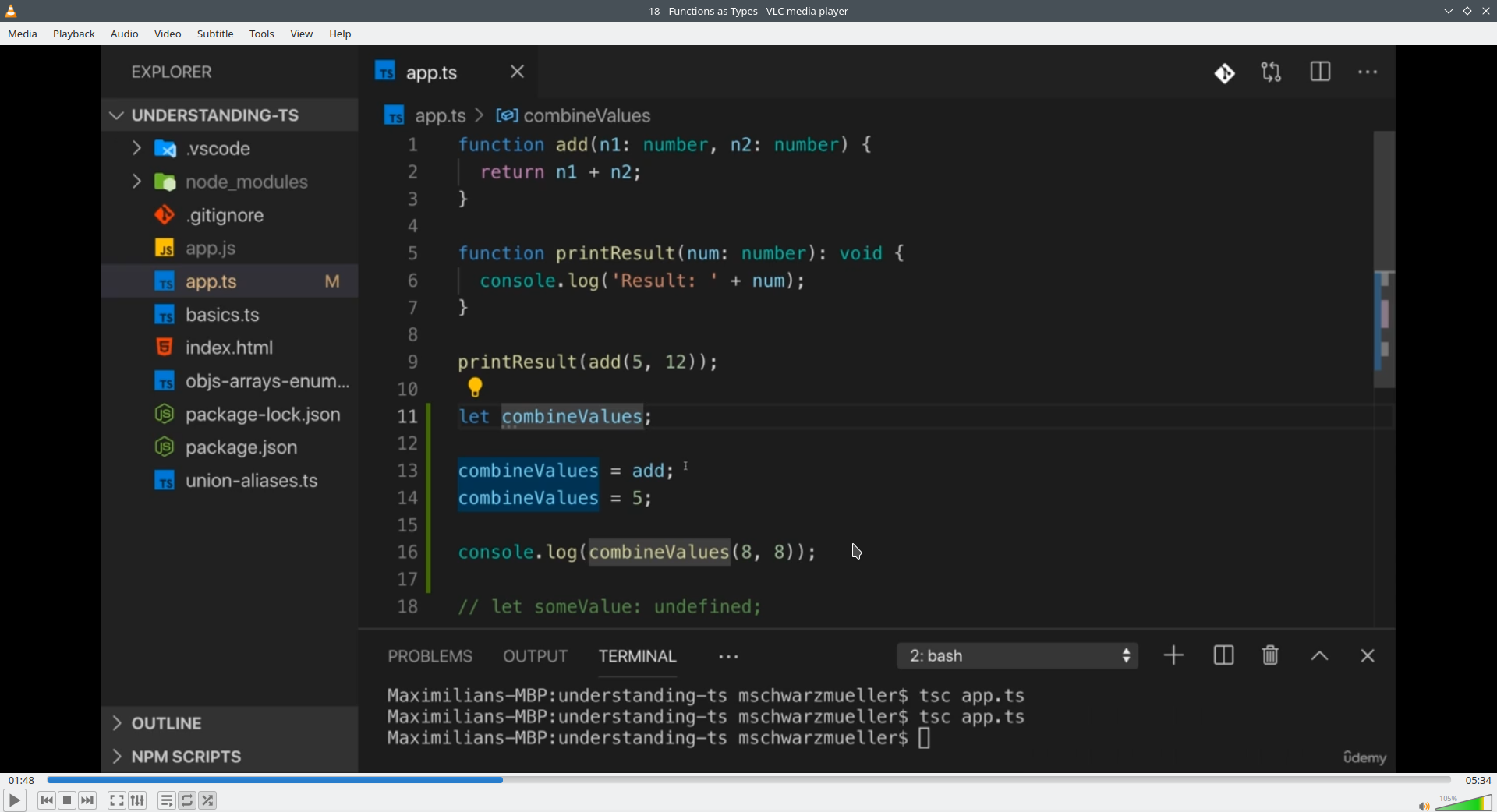Click the Play button in VLC
1497x812 pixels.
(x=14, y=800)
